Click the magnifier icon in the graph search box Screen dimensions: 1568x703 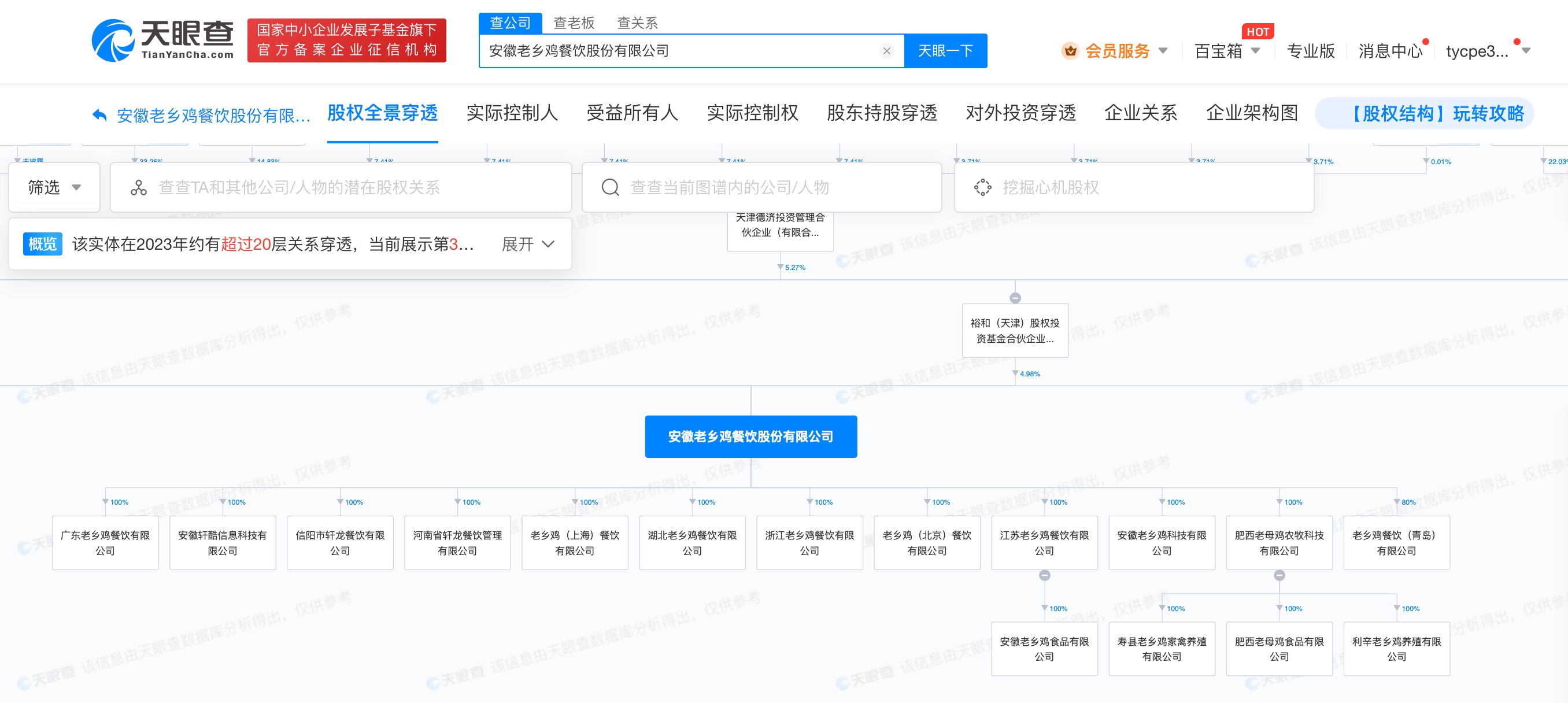point(610,187)
